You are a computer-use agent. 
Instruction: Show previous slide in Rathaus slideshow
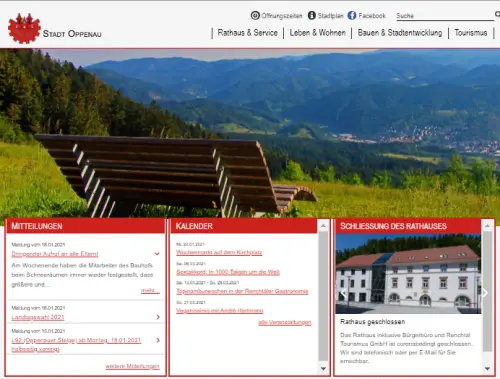tap(343, 293)
